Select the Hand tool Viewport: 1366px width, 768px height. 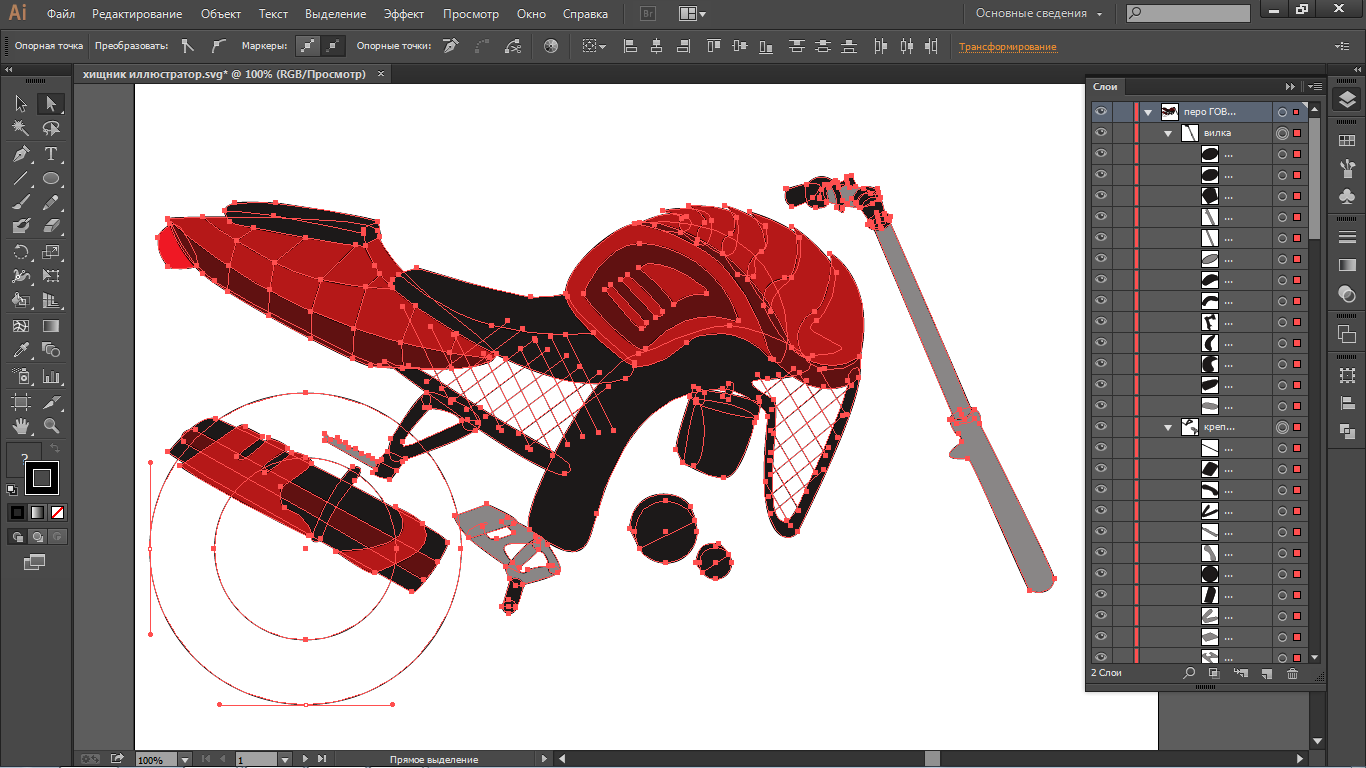(21, 426)
